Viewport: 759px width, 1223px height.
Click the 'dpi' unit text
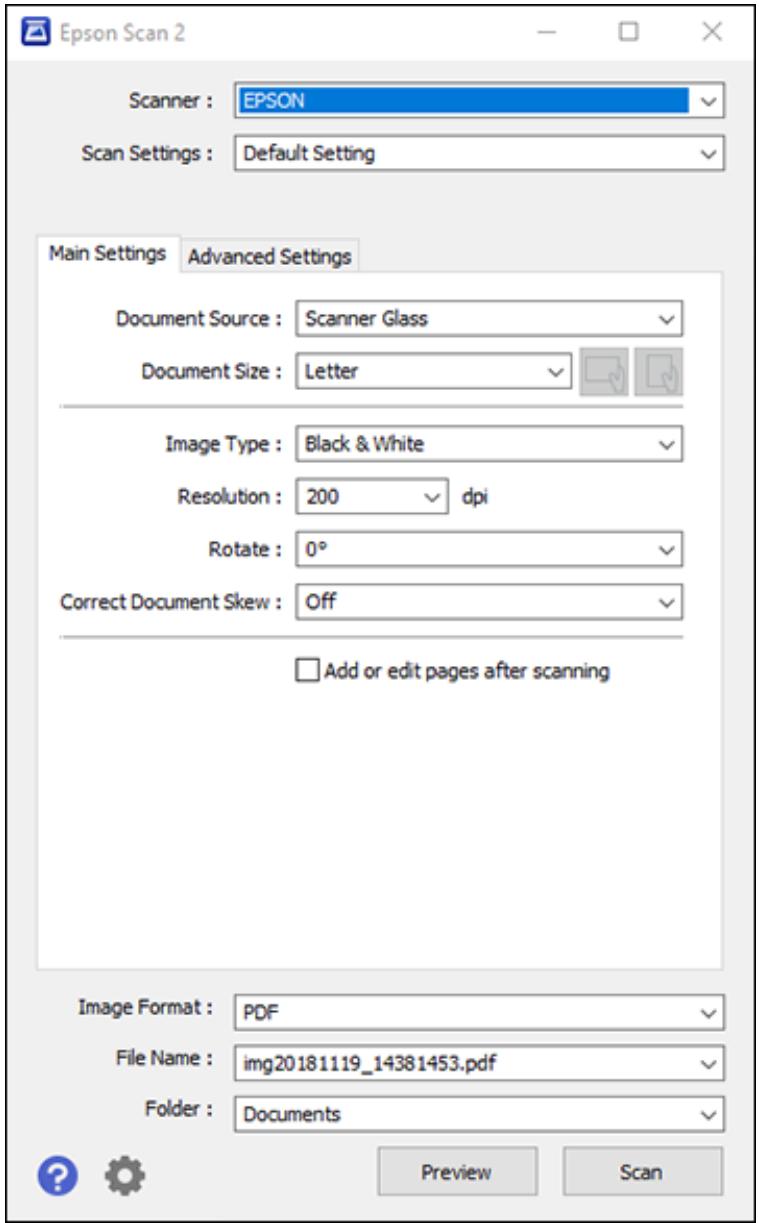476,496
